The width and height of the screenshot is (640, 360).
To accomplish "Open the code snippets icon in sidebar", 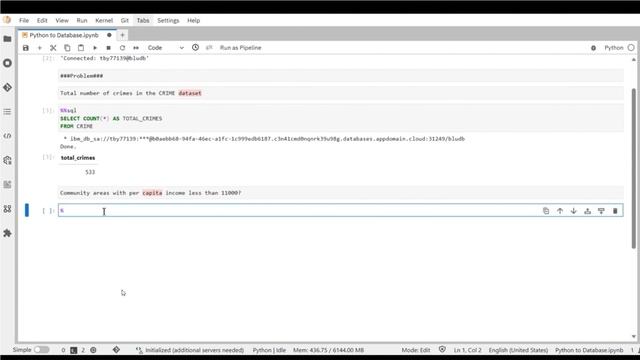I will click(x=7, y=136).
